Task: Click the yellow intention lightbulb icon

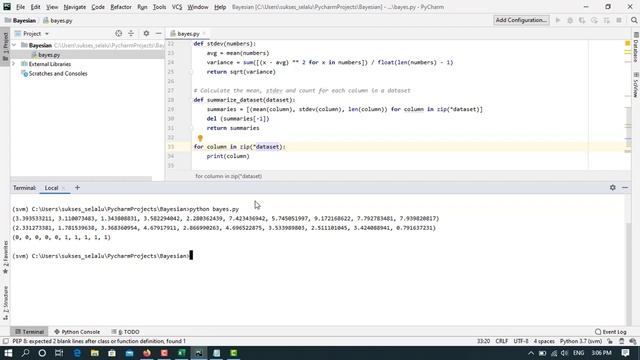Action: 200,138
